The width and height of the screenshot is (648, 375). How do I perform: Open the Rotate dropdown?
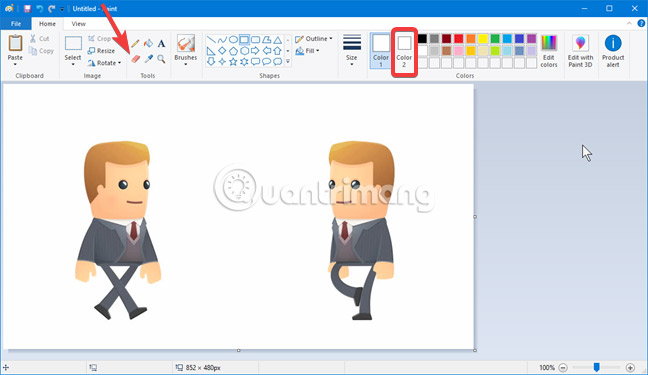coord(104,63)
